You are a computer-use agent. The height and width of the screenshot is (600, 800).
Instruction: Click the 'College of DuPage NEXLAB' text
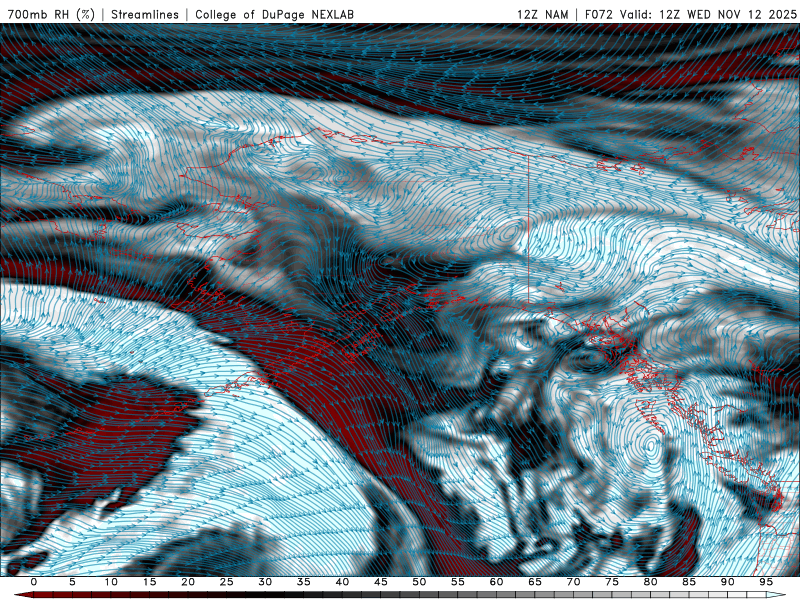(x=274, y=14)
